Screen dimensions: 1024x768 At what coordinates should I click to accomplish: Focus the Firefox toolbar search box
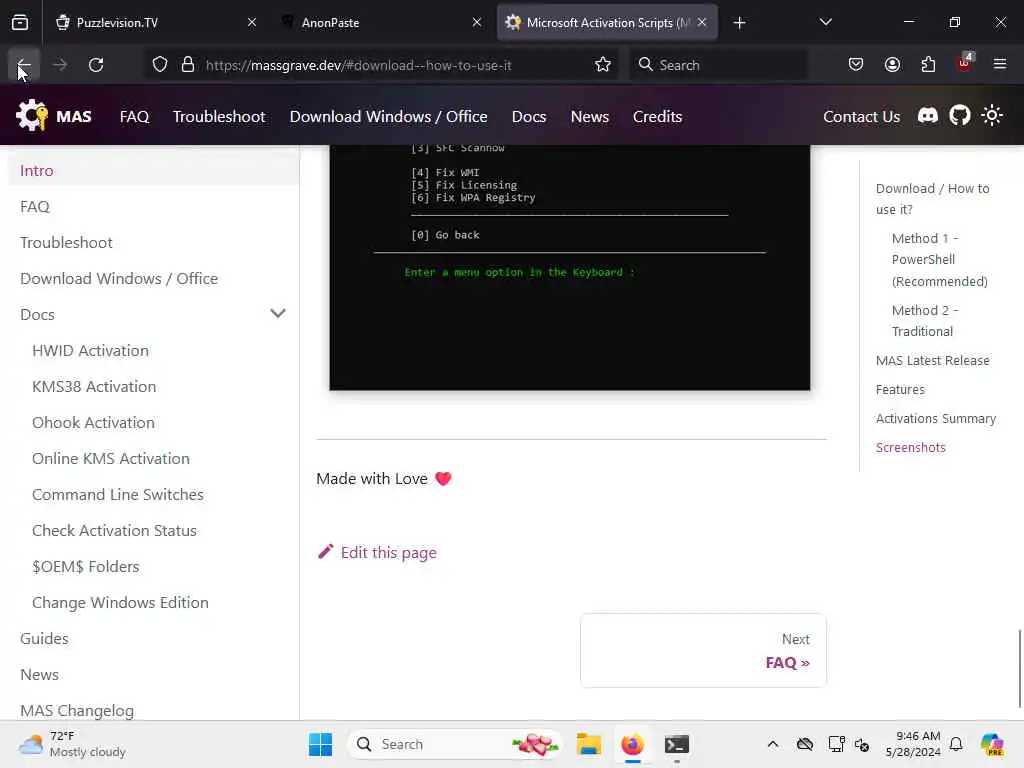coord(718,65)
